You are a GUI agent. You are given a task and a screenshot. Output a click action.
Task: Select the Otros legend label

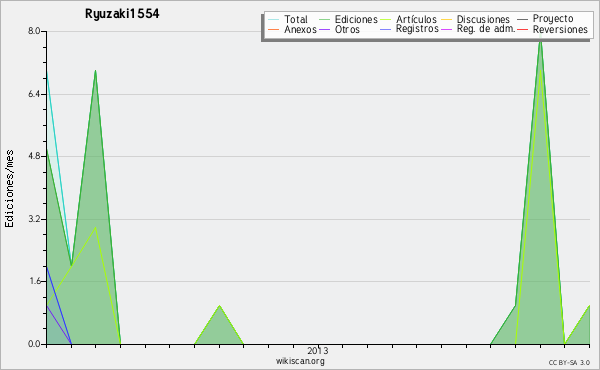[347, 29]
